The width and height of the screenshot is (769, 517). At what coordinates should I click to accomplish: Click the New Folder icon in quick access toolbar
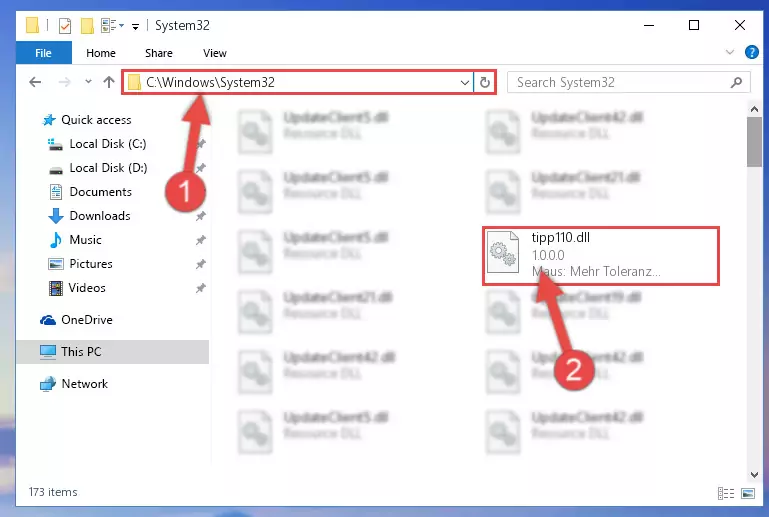tap(87, 26)
